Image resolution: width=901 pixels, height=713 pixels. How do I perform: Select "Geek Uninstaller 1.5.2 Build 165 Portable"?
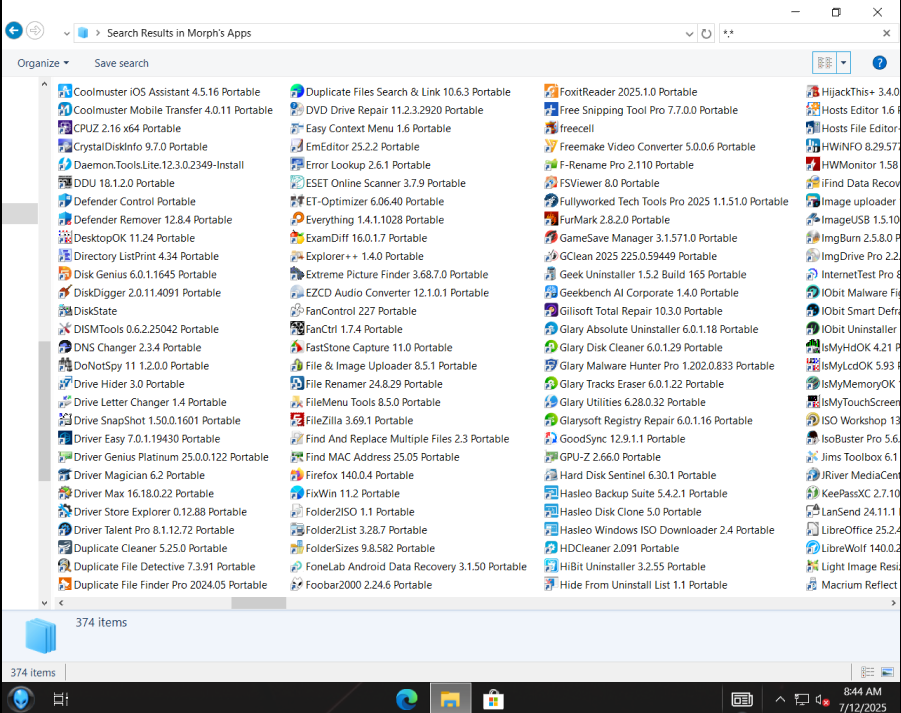(645, 275)
